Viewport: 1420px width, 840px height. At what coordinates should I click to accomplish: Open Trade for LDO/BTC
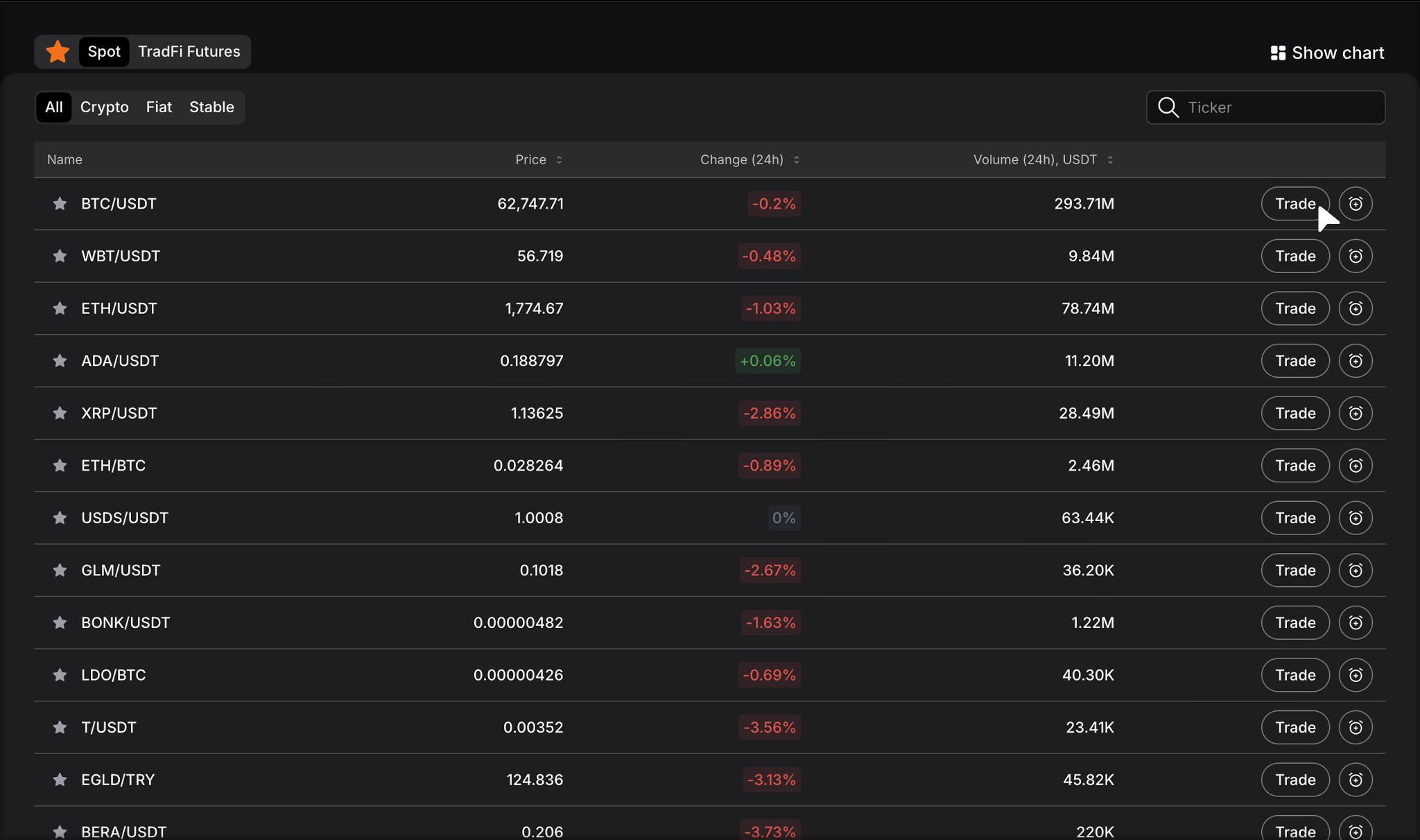coord(1295,675)
